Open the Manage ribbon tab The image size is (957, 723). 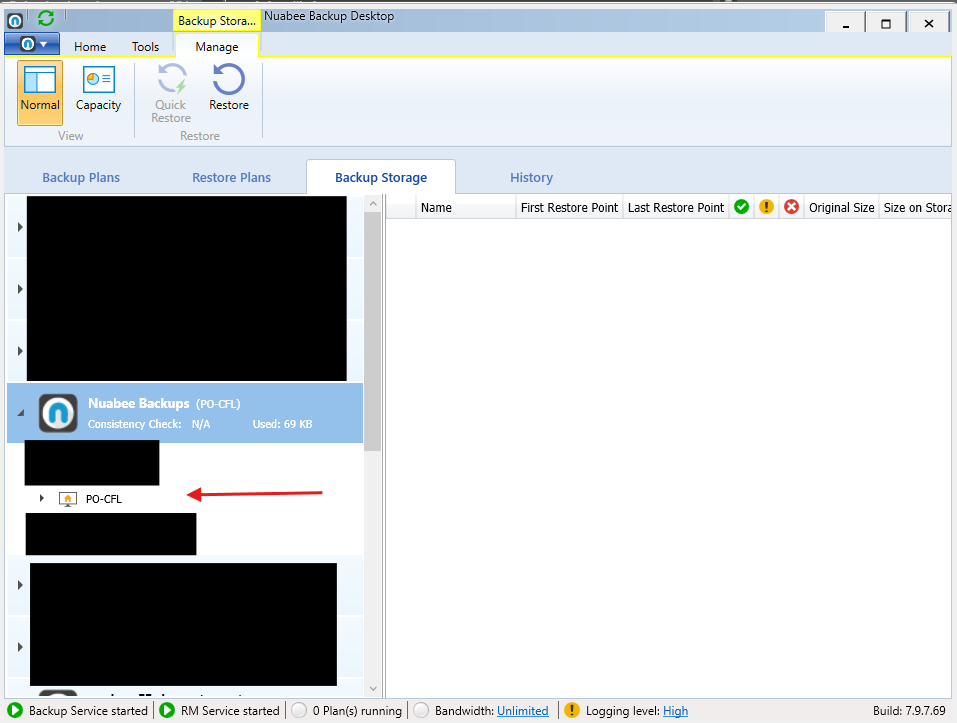pyautogui.click(x=217, y=46)
